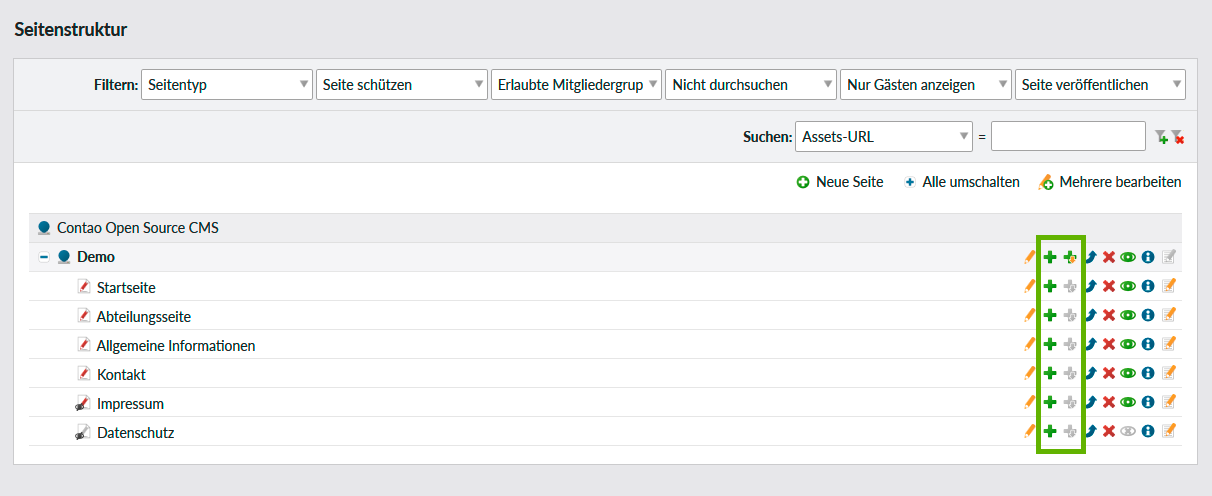Edit articles of the Datenschutz page

(x=1168, y=432)
